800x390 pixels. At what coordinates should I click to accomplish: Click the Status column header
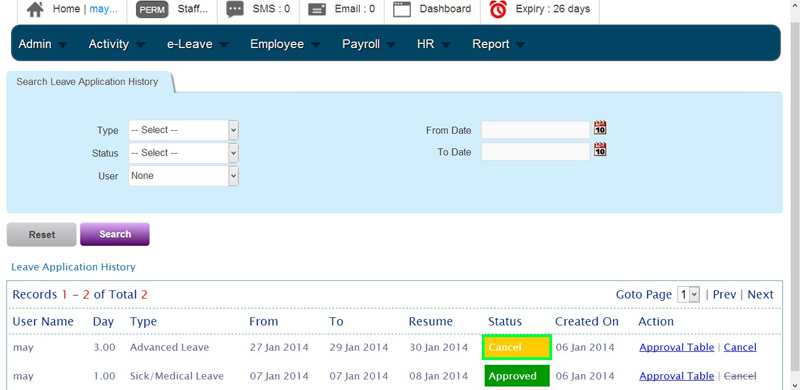[x=505, y=322]
